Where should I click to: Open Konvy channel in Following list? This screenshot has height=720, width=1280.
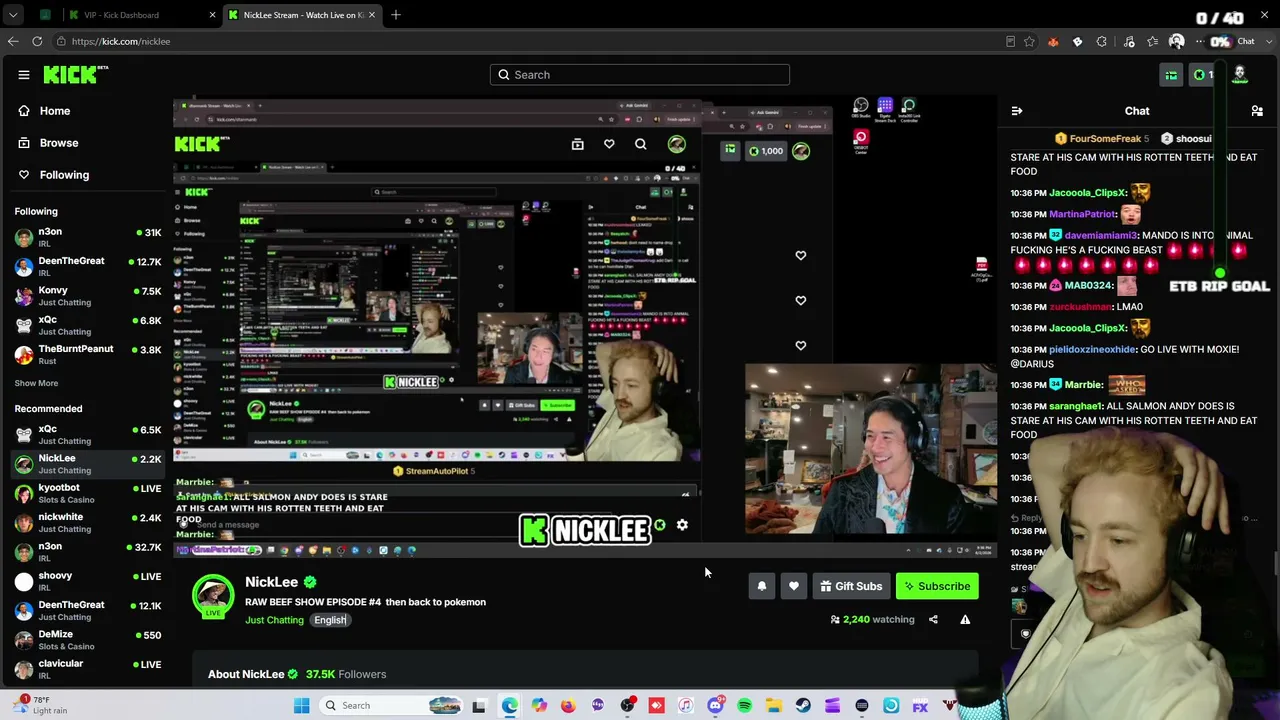pos(88,296)
